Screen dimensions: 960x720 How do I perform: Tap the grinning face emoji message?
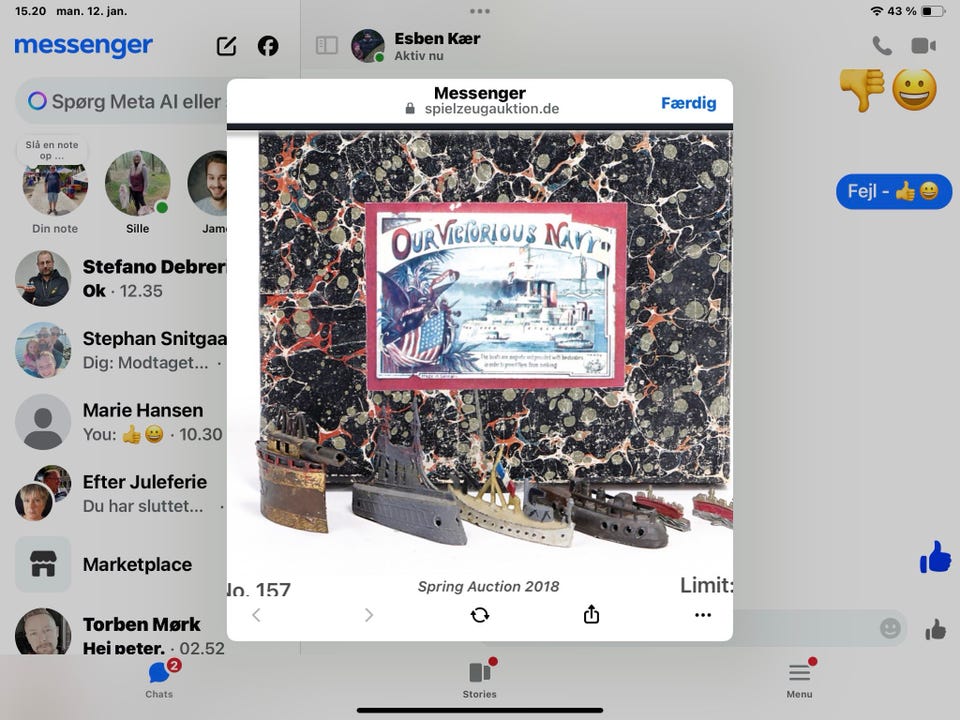pos(914,89)
